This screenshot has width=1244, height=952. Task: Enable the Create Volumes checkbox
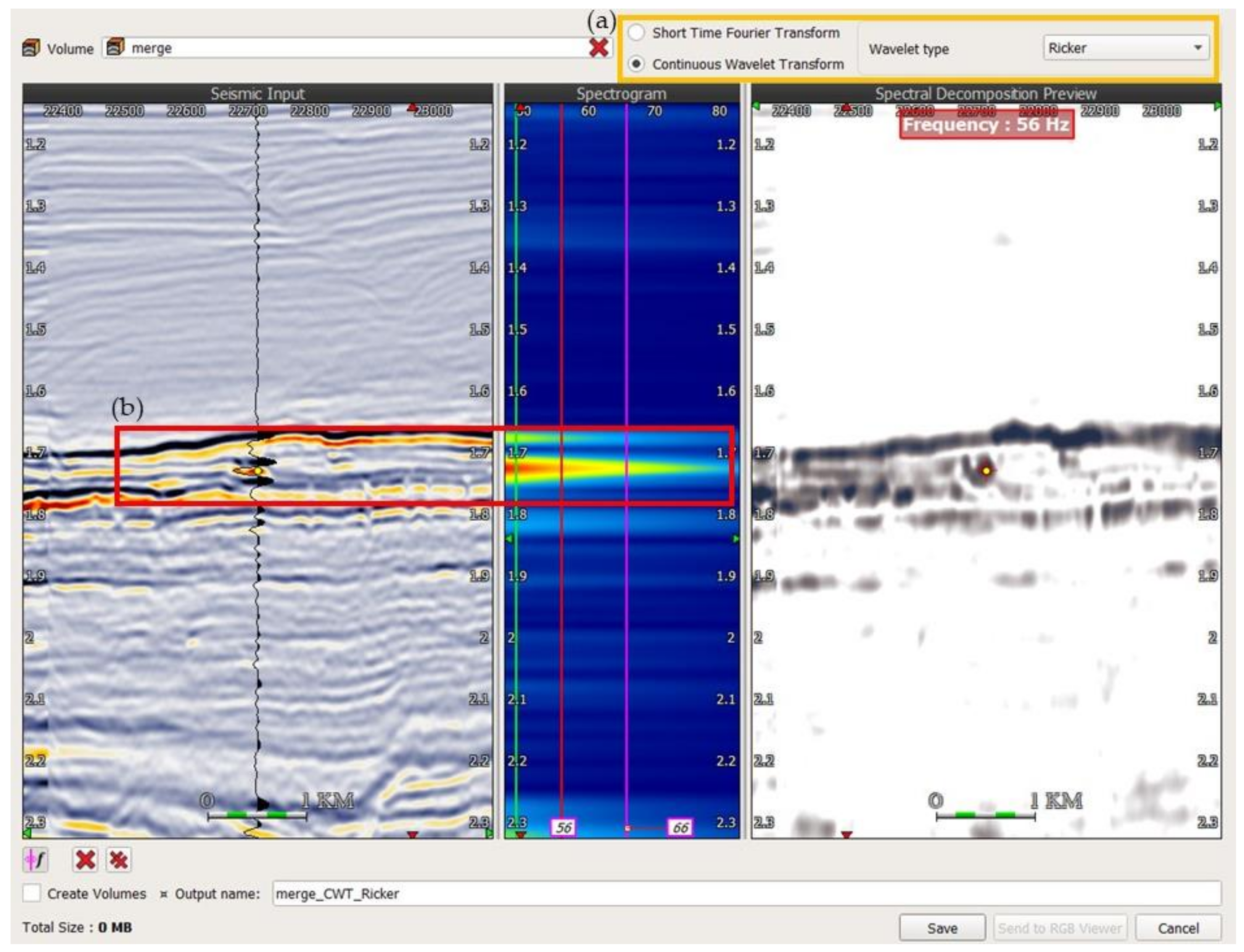(x=32, y=894)
